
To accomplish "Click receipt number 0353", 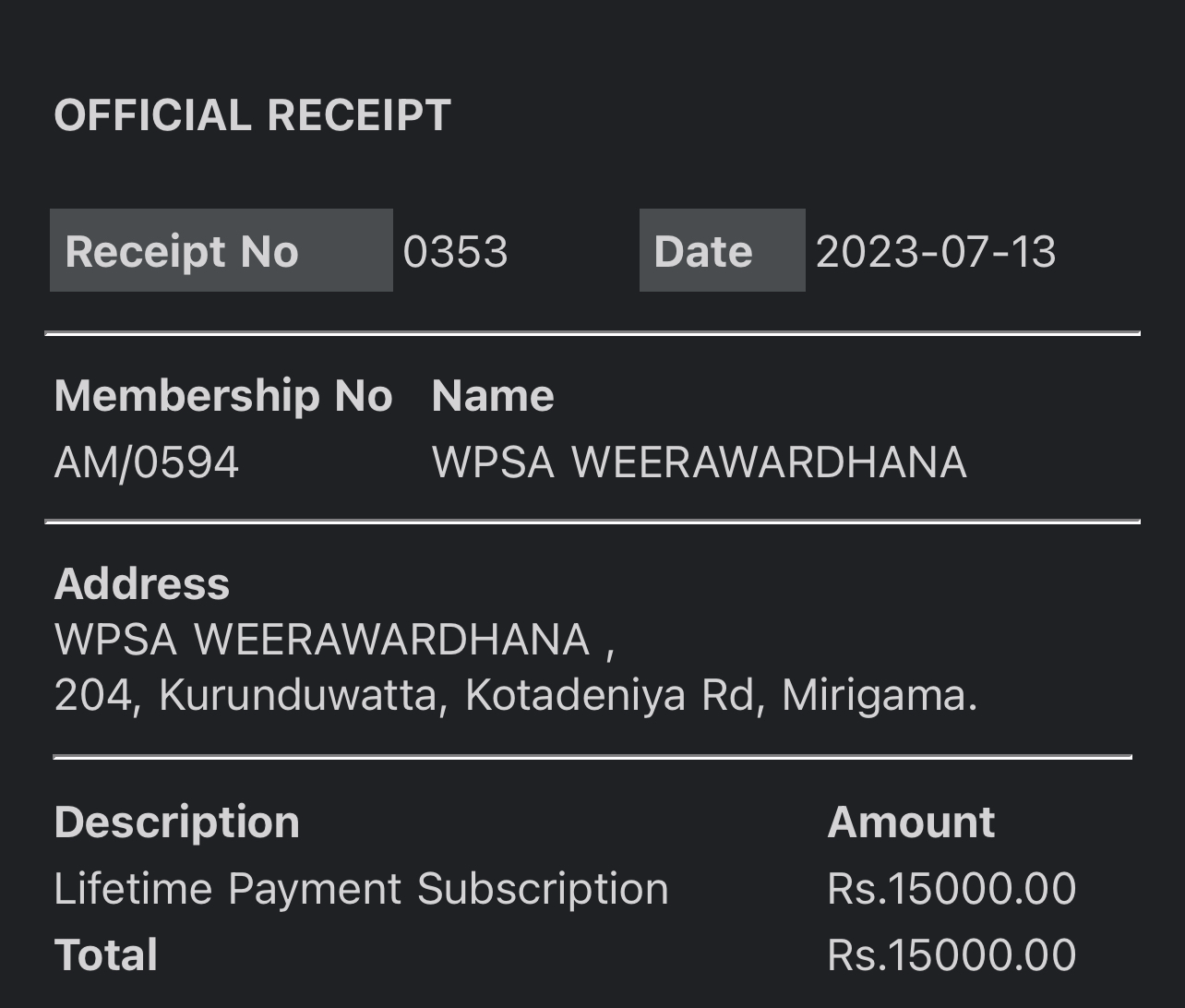I will pos(456,252).
